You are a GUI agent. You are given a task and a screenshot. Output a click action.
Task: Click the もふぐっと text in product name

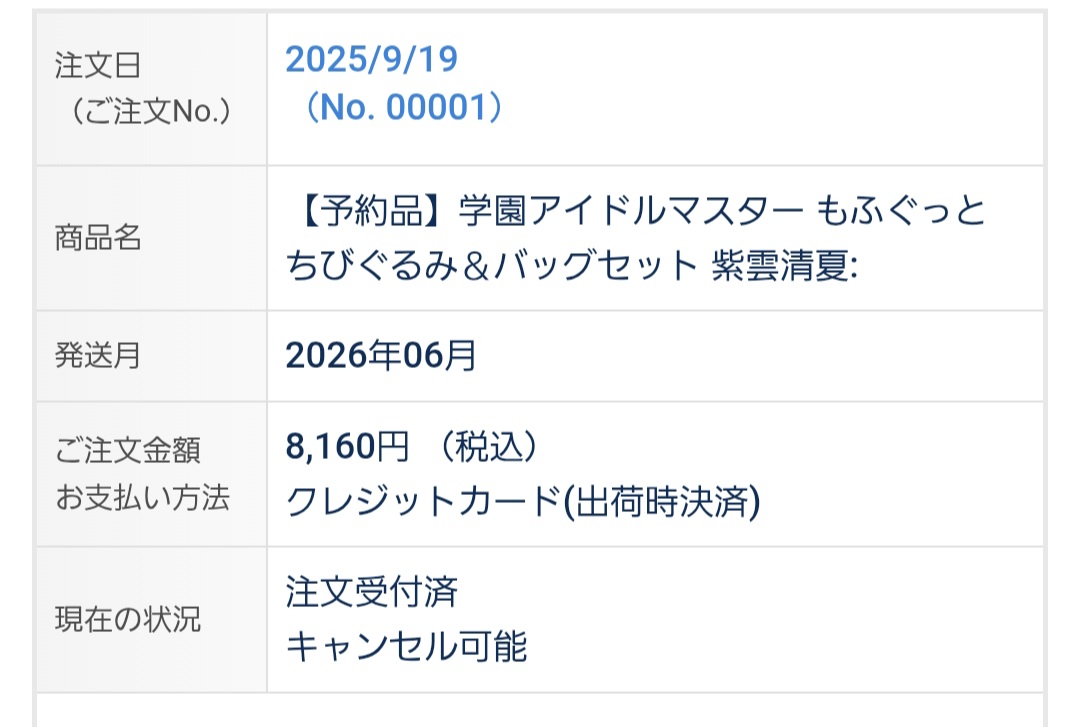tap(902, 212)
